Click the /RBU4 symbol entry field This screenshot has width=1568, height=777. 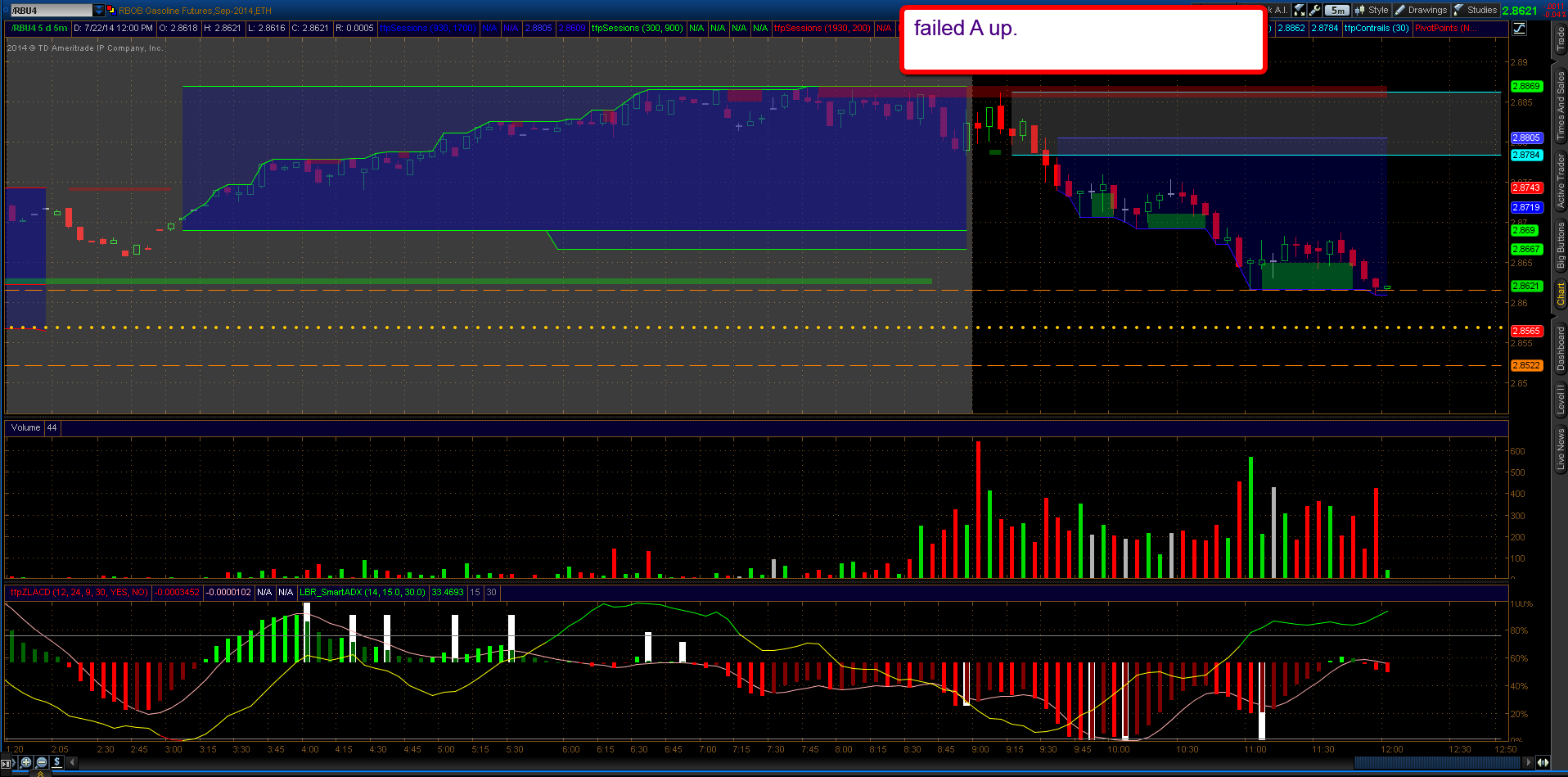(x=51, y=11)
